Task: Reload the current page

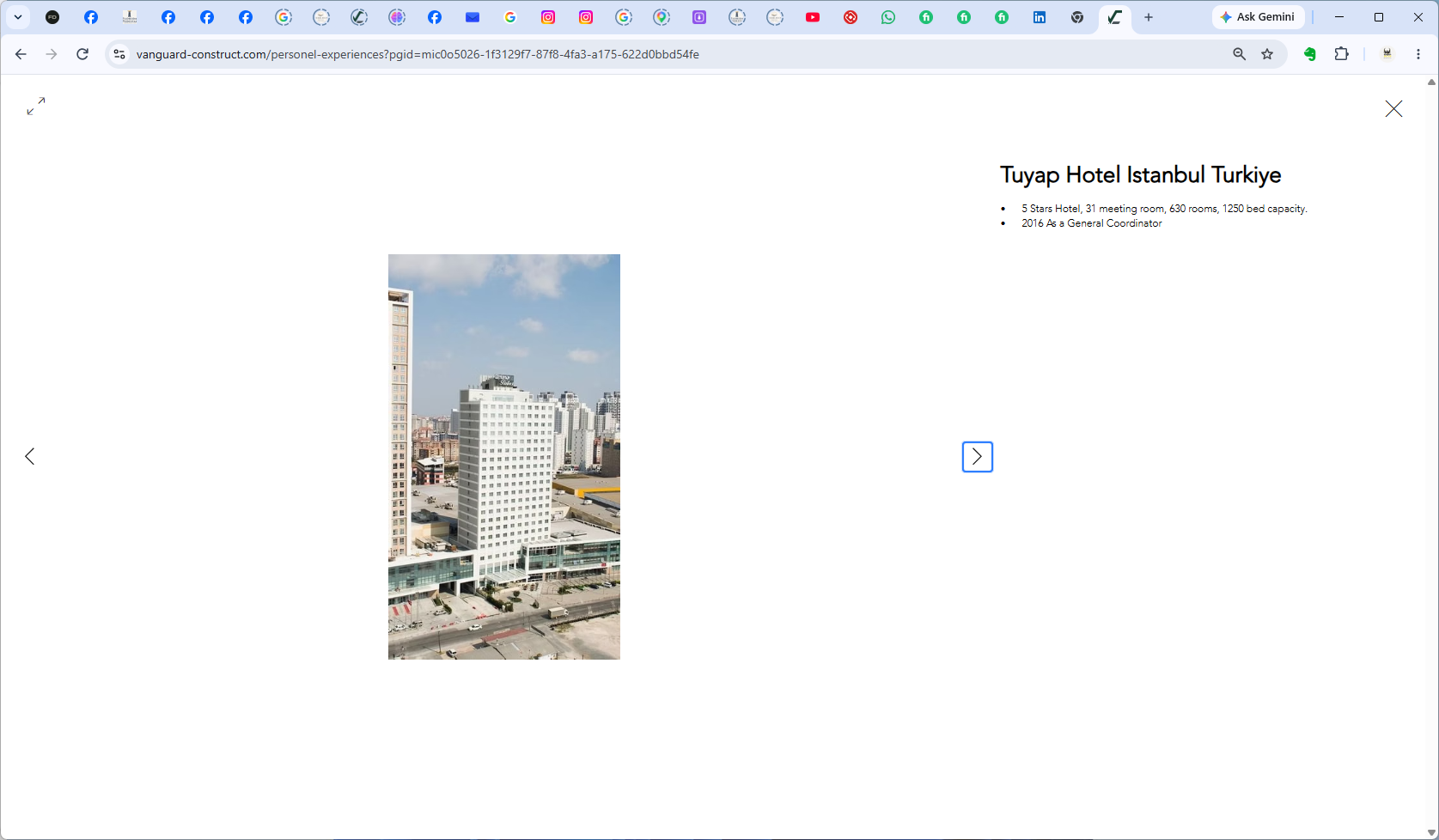Action: click(x=82, y=54)
